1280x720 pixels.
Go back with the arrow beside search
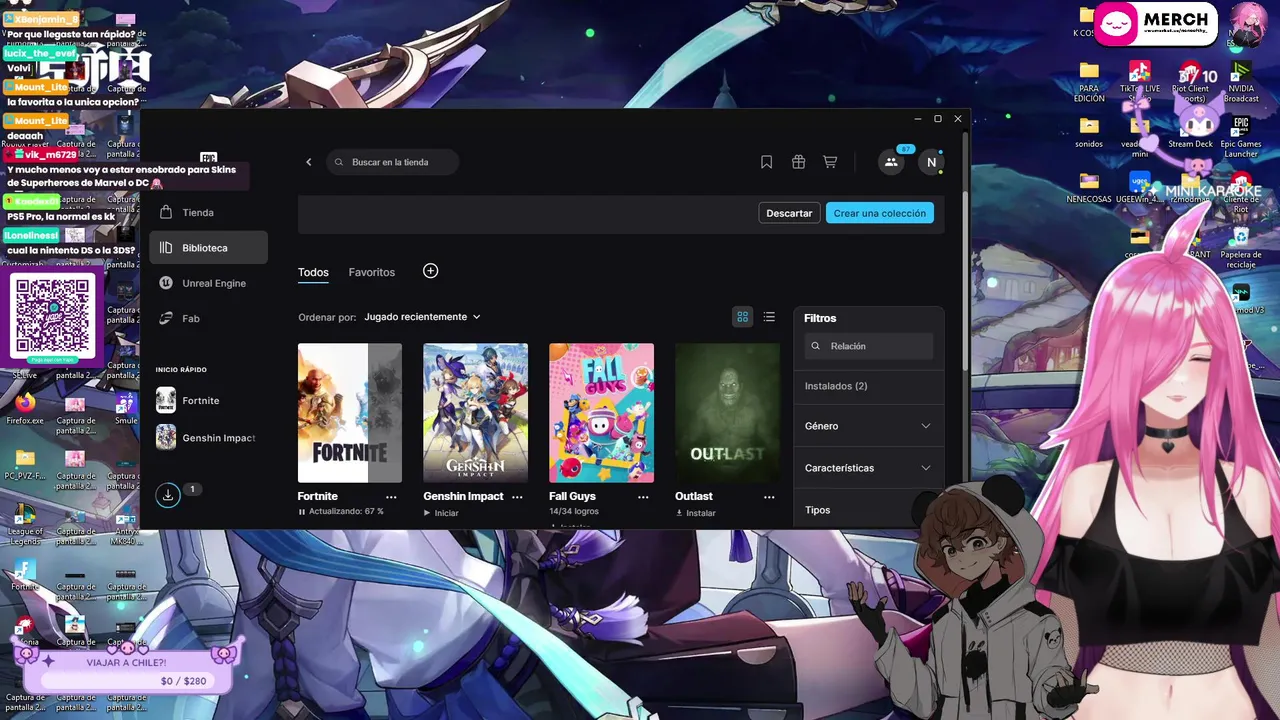tap(308, 162)
